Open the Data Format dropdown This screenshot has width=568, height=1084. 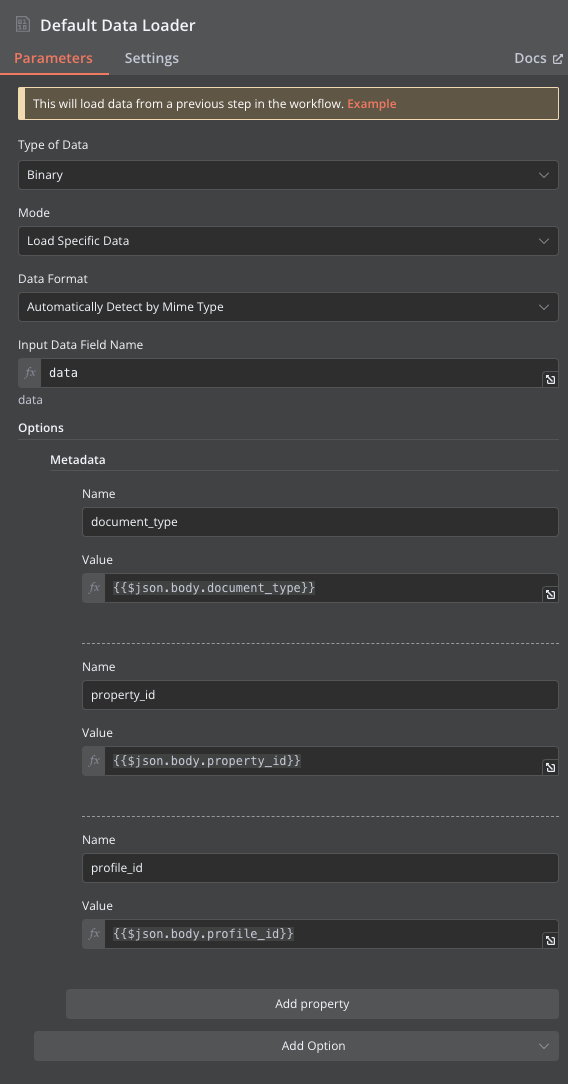288,306
